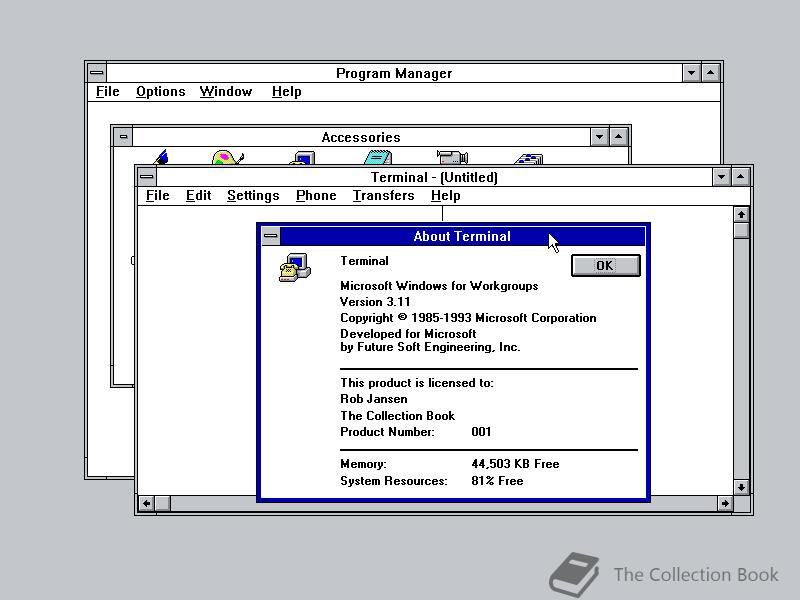Open the About Terminal dialog control menu
Image resolution: width=800 pixels, height=600 pixels.
pos(269,236)
